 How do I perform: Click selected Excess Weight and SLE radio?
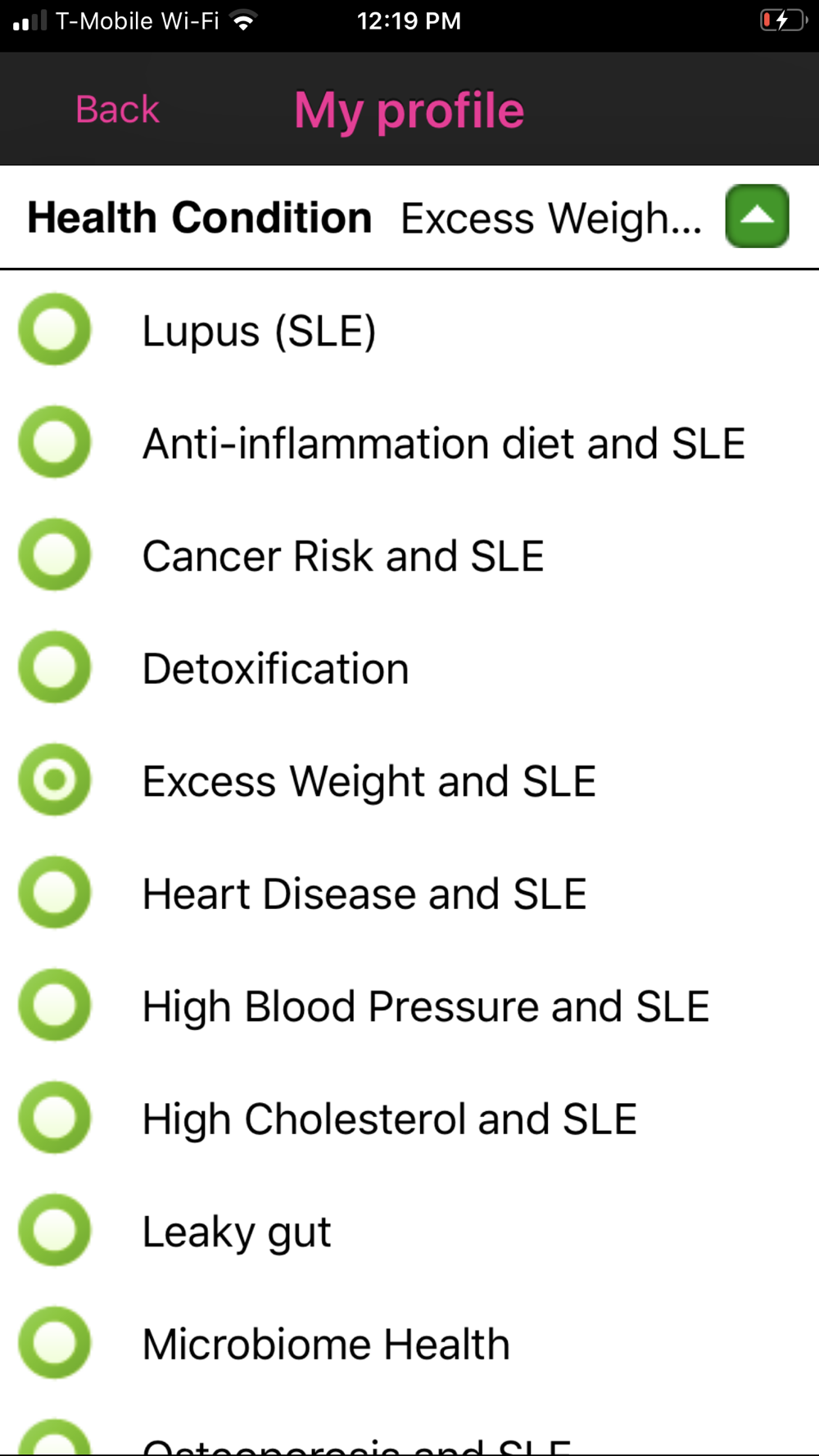click(55, 780)
